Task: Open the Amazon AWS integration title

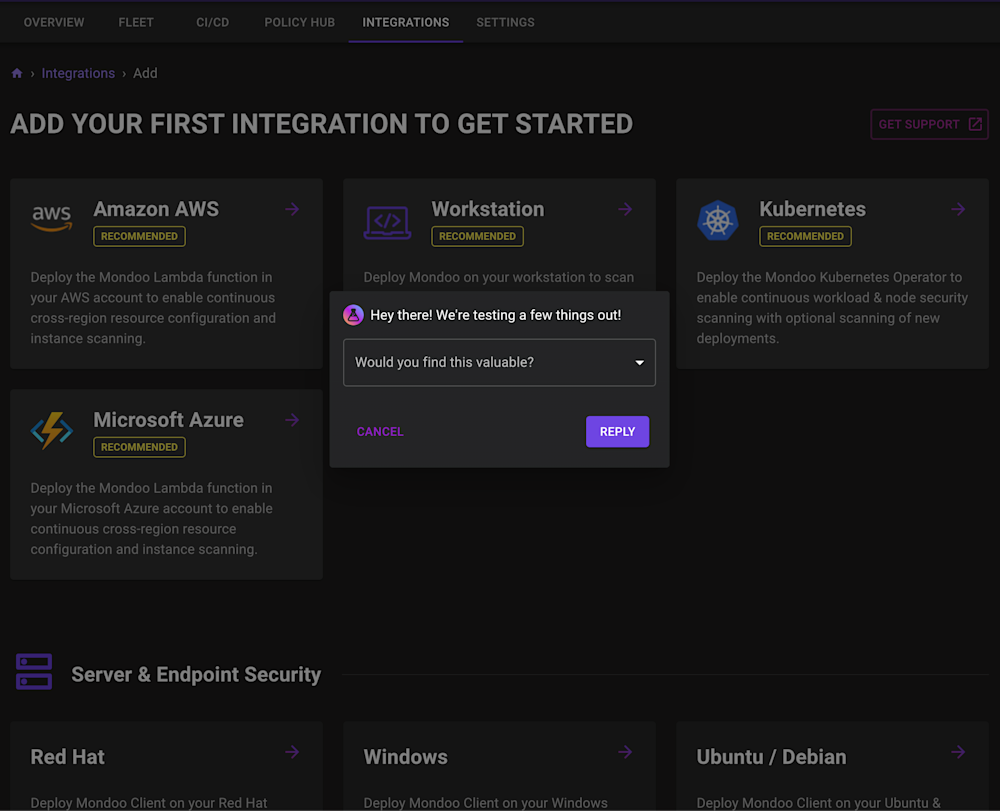Action: [x=156, y=209]
